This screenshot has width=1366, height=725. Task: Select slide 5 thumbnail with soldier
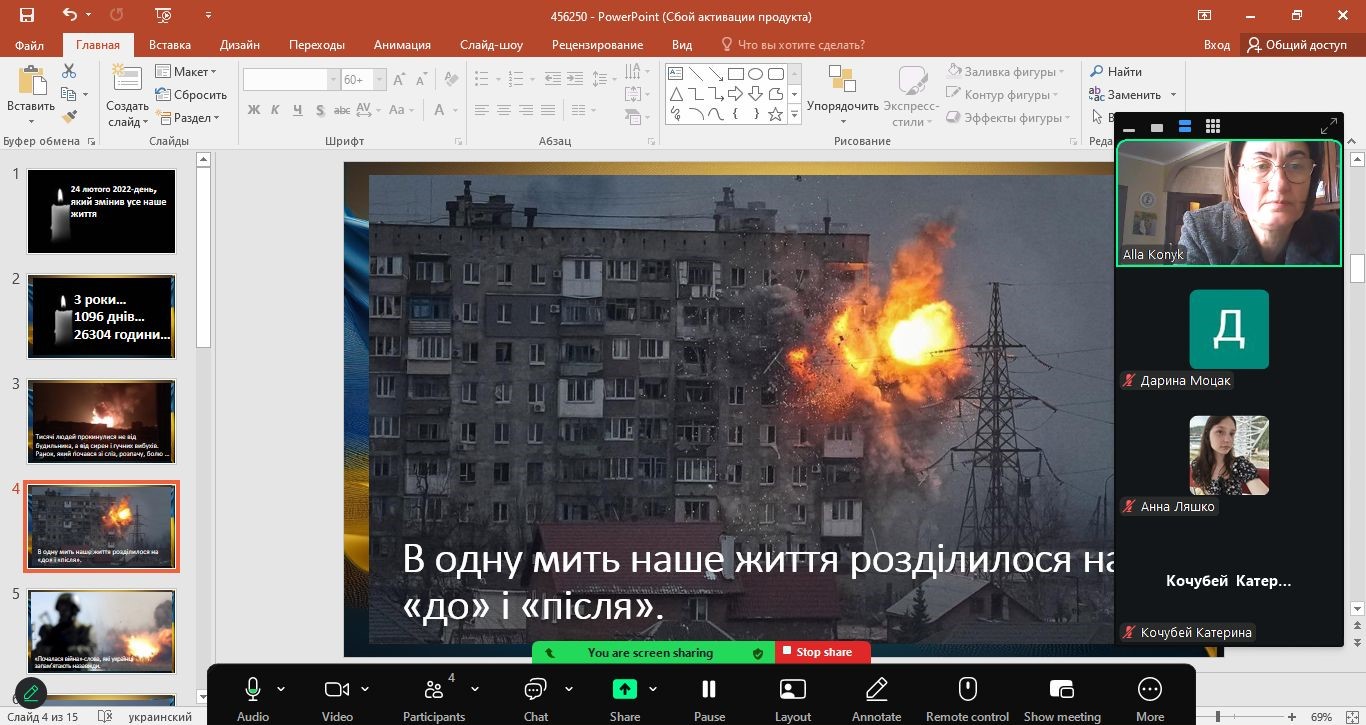(101, 632)
